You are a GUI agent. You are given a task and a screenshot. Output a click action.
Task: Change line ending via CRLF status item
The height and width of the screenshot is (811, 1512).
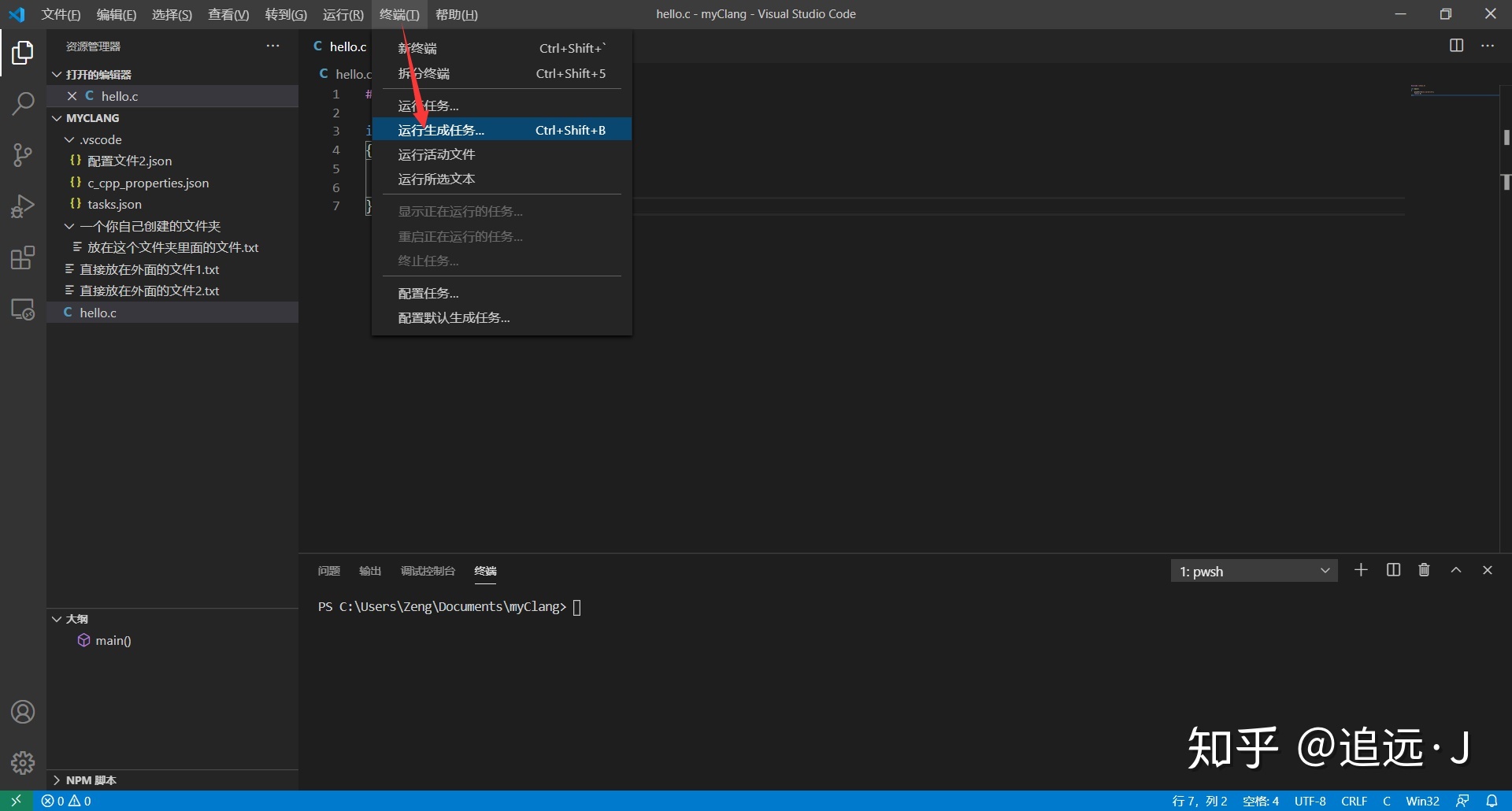[1354, 801]
